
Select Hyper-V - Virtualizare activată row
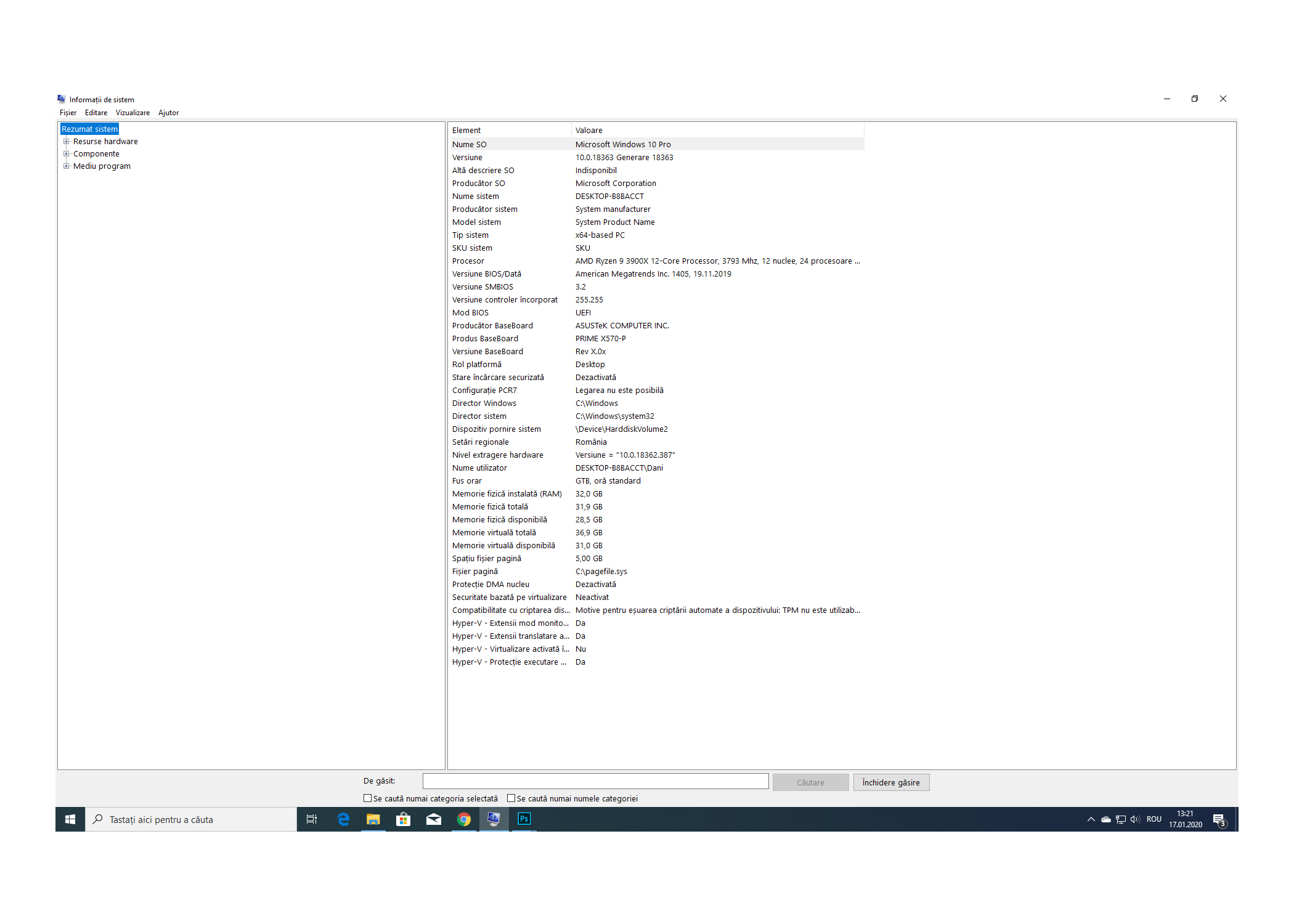pyautogui.click(x=656, y=649)
